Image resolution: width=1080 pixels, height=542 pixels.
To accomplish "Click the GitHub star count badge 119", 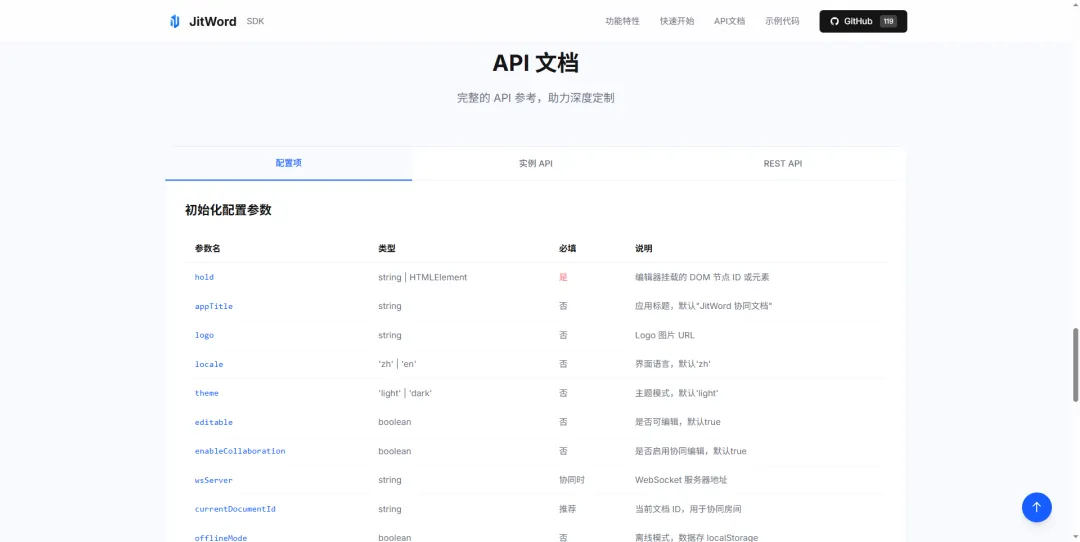I will (889, 21).
